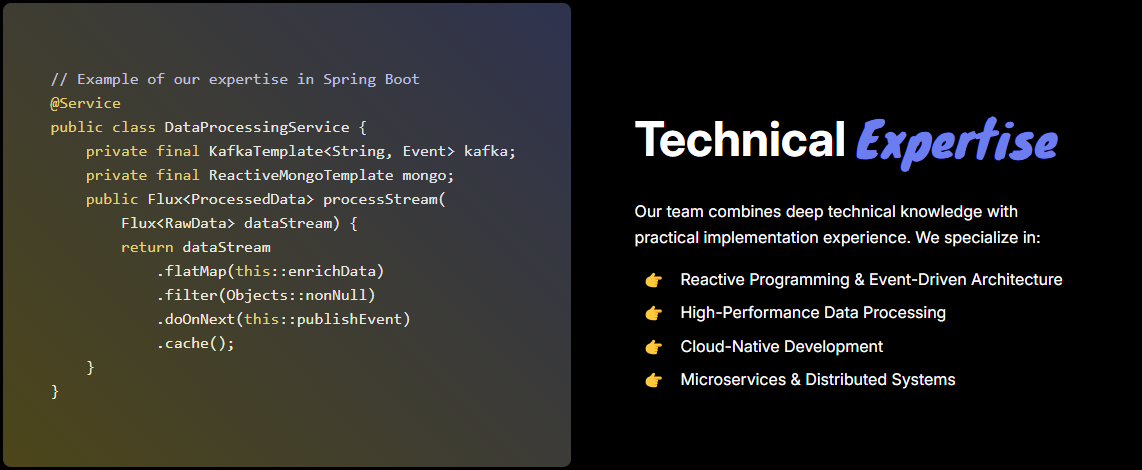Screen dimensions: 1142x470
Task: Click the pointing hand icon beside Reactive Programming
Action: [653, 280]
